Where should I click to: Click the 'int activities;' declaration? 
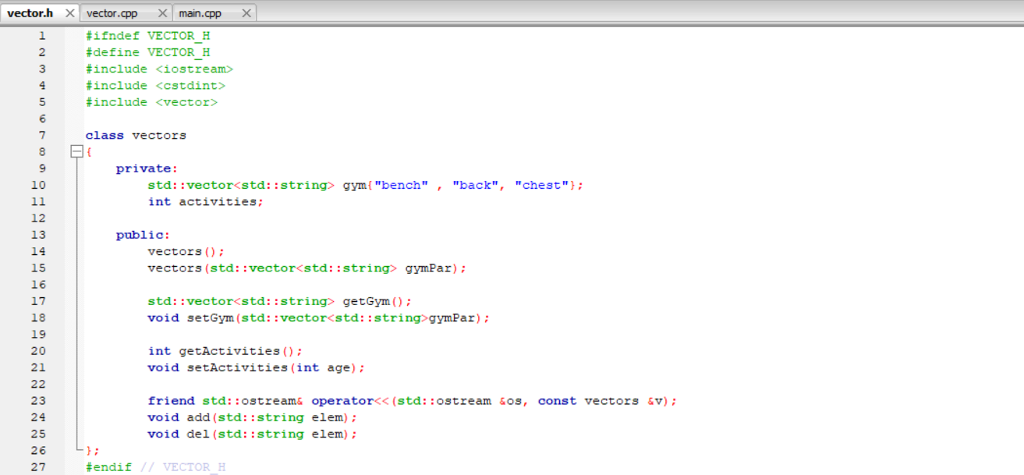coord(205,202)
